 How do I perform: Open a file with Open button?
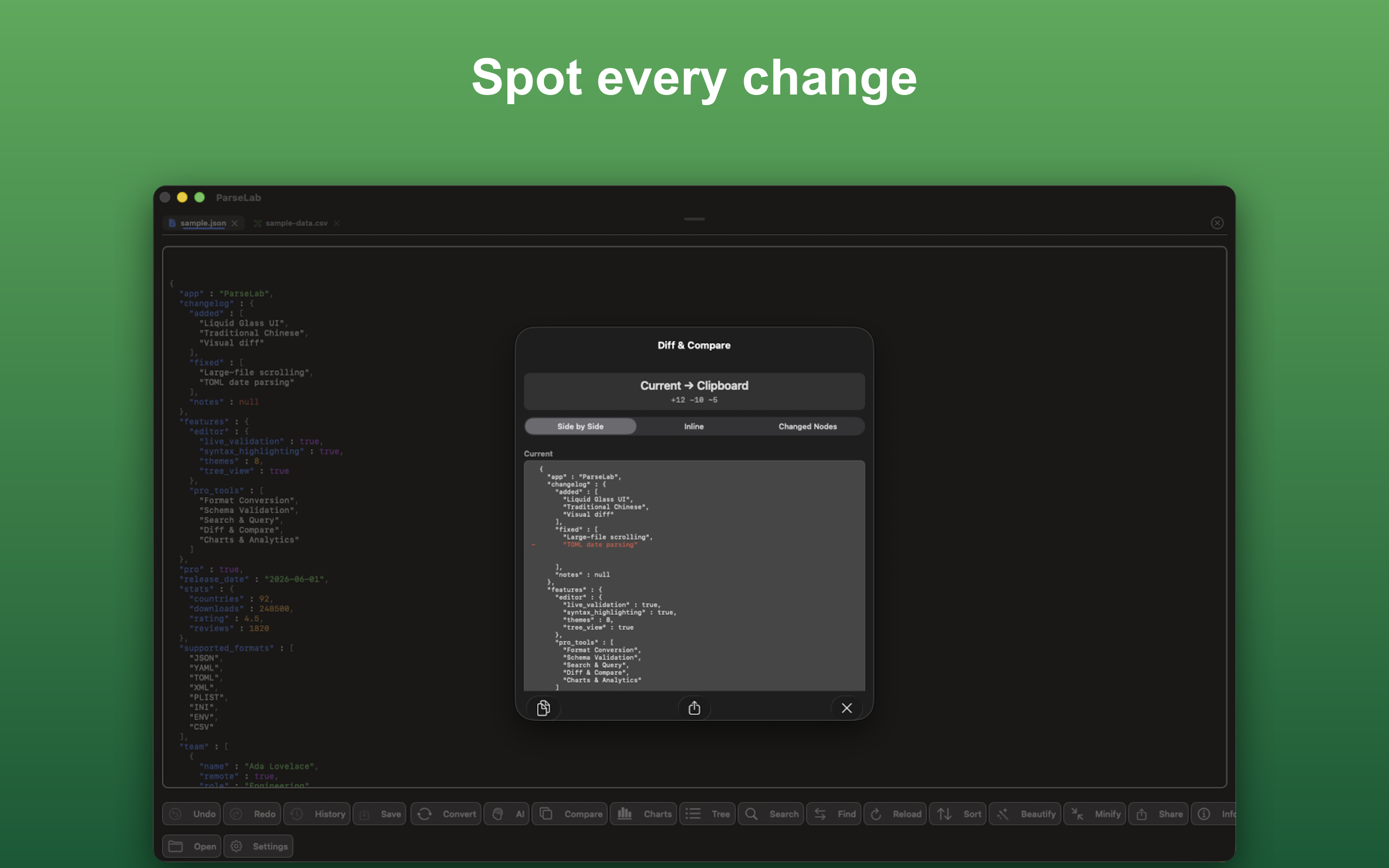pyautogui.click(x=191, y=846)
